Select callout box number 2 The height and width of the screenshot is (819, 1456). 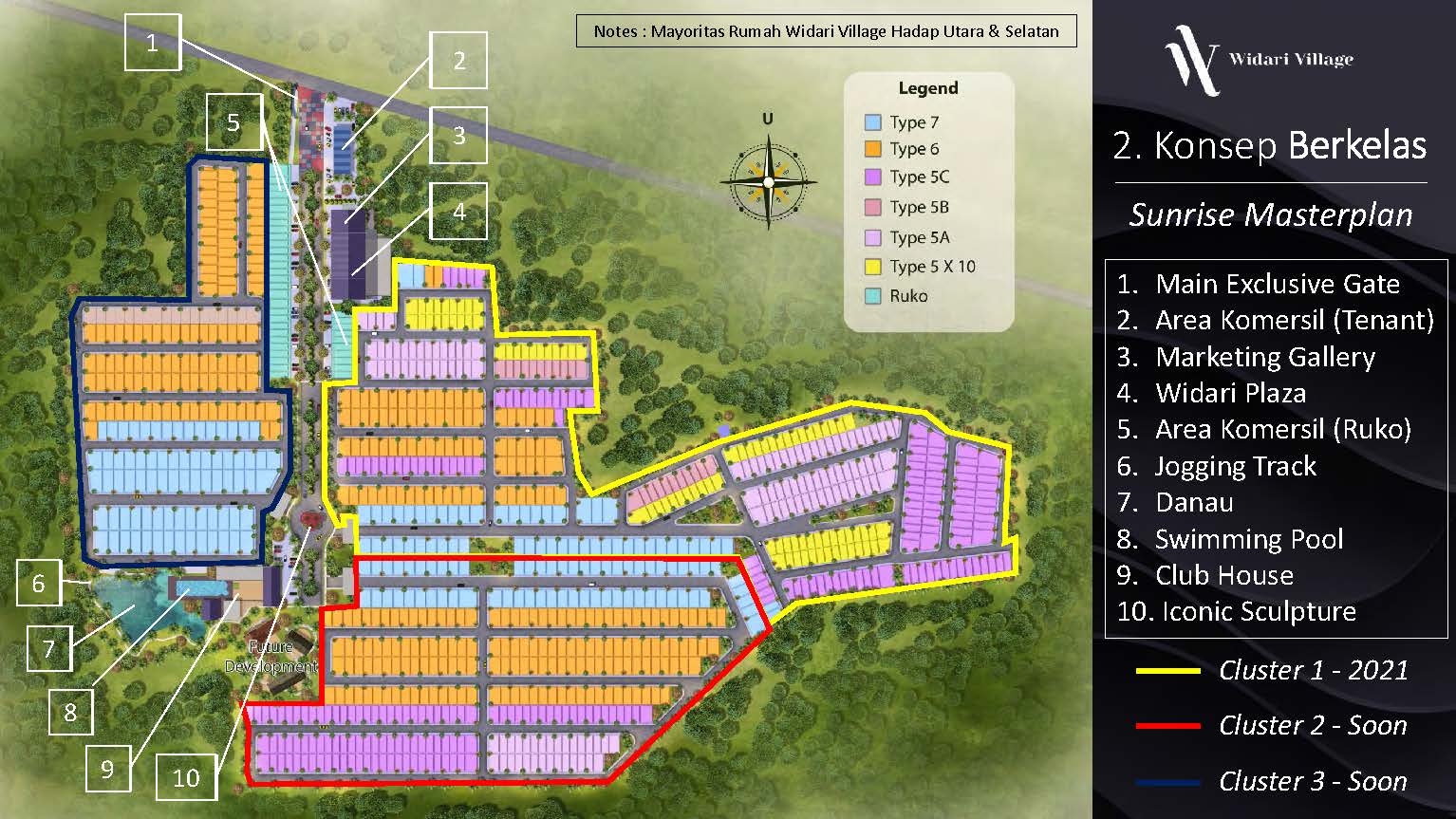[458, 61]
